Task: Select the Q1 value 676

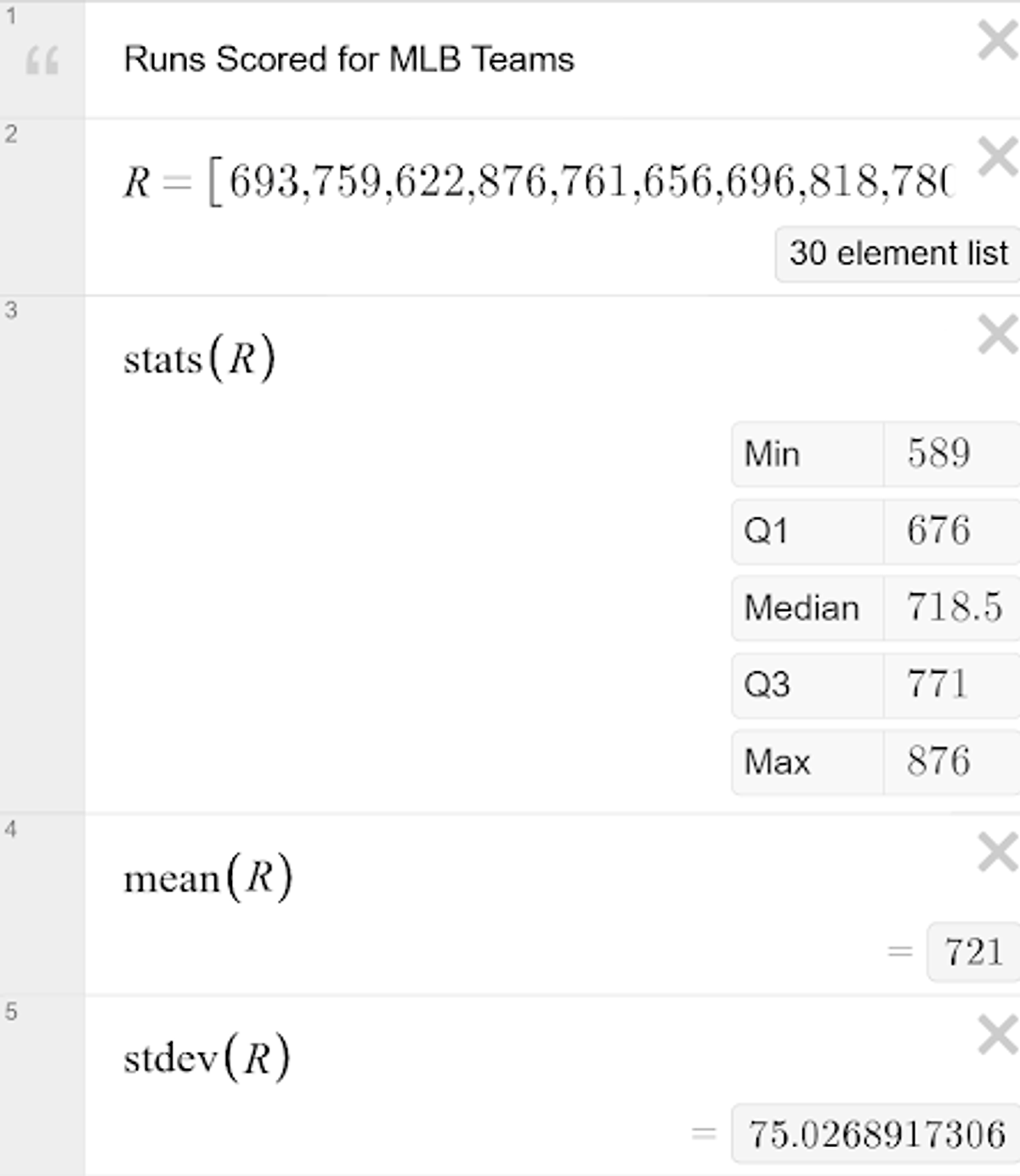Action: pyautogui.click(x=938, y=530)
